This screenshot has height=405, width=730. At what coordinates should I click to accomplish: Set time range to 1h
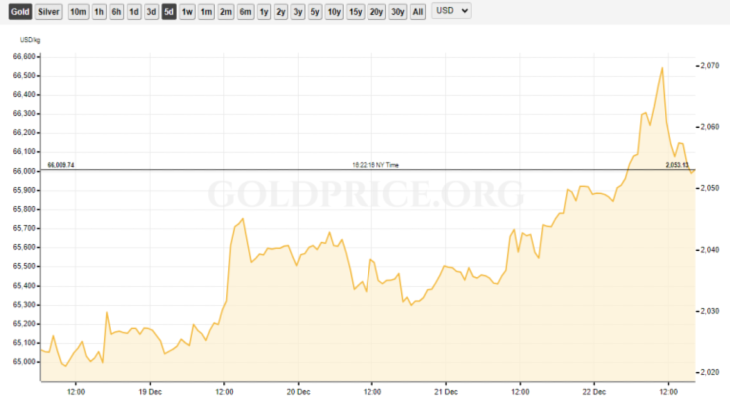[99, 12]
